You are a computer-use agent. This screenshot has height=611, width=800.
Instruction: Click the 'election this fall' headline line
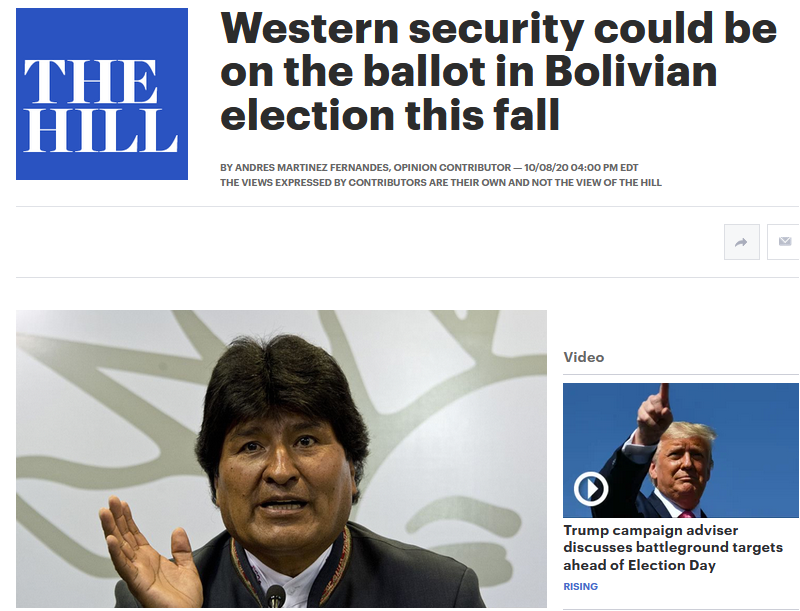tap(390, 115)
